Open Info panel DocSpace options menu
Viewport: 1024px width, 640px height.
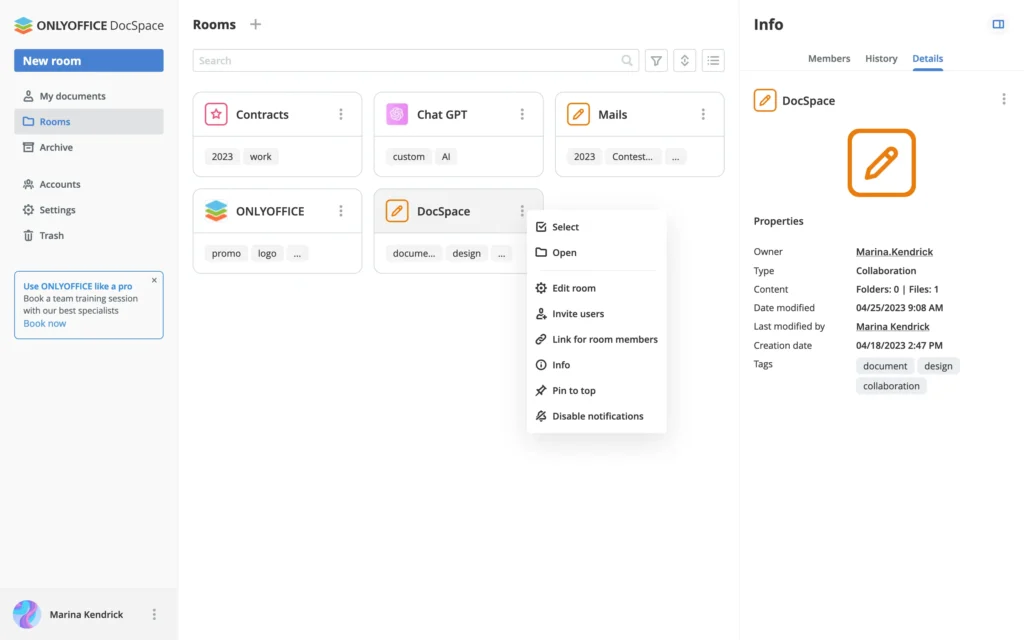[1004, 99]
